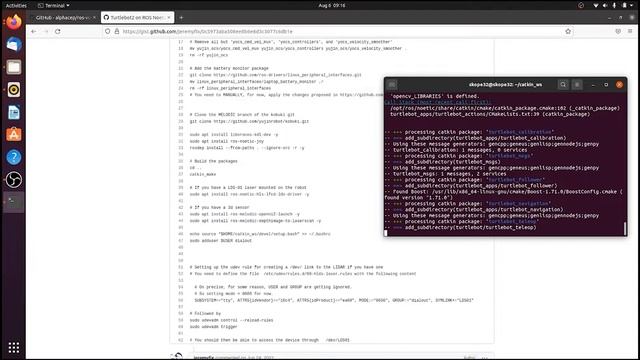Open a new Firefox tab
This screenshot has height=360, width=640.
point(181,18)
